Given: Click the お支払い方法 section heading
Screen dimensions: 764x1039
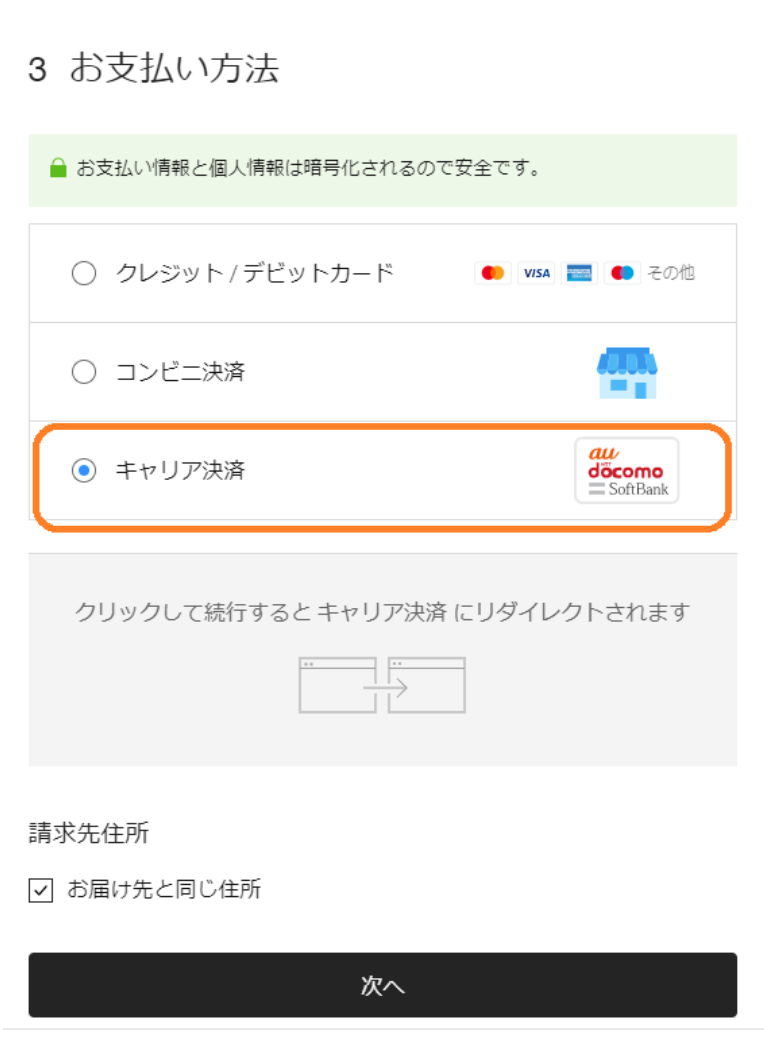Looking at the screenshot, I should (174, 68).
